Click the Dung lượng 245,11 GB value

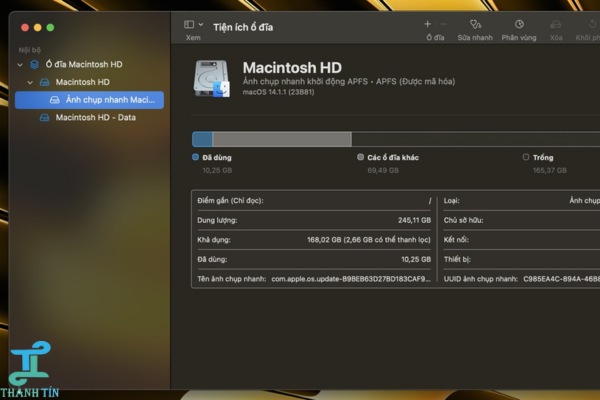pos(414,220)
